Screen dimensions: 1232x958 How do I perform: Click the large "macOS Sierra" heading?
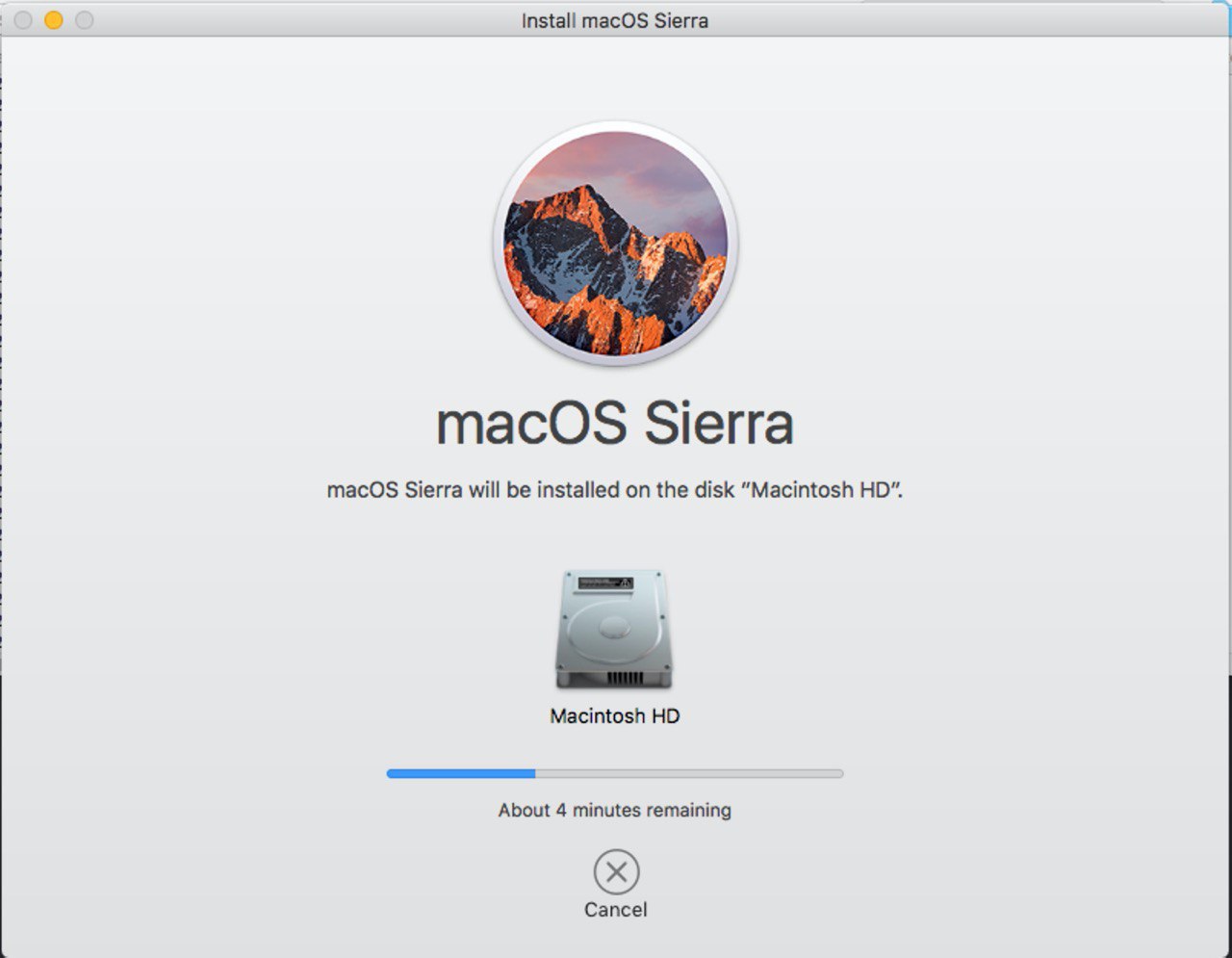(x=615, y=423)
